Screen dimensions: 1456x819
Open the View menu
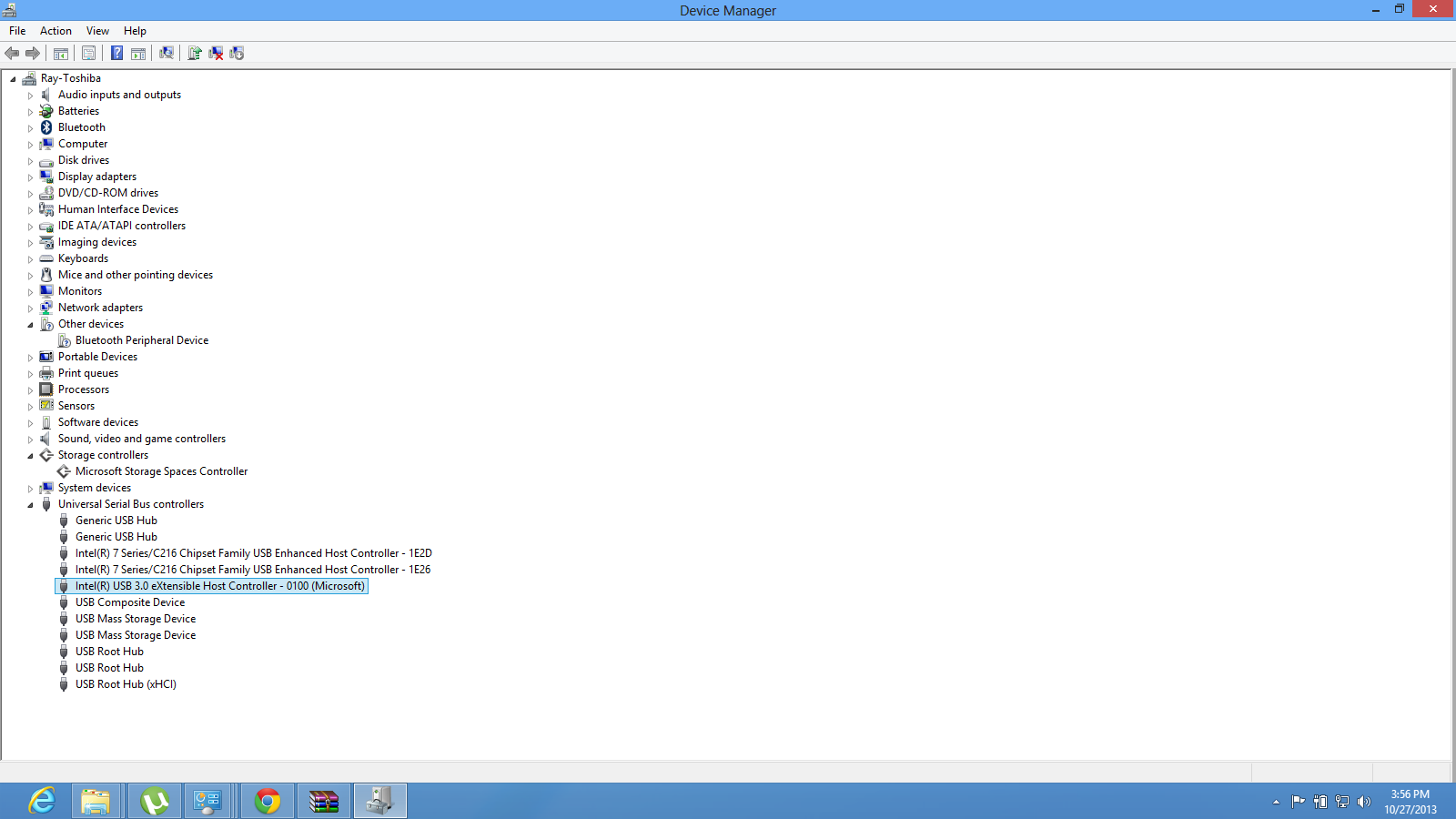97,31
